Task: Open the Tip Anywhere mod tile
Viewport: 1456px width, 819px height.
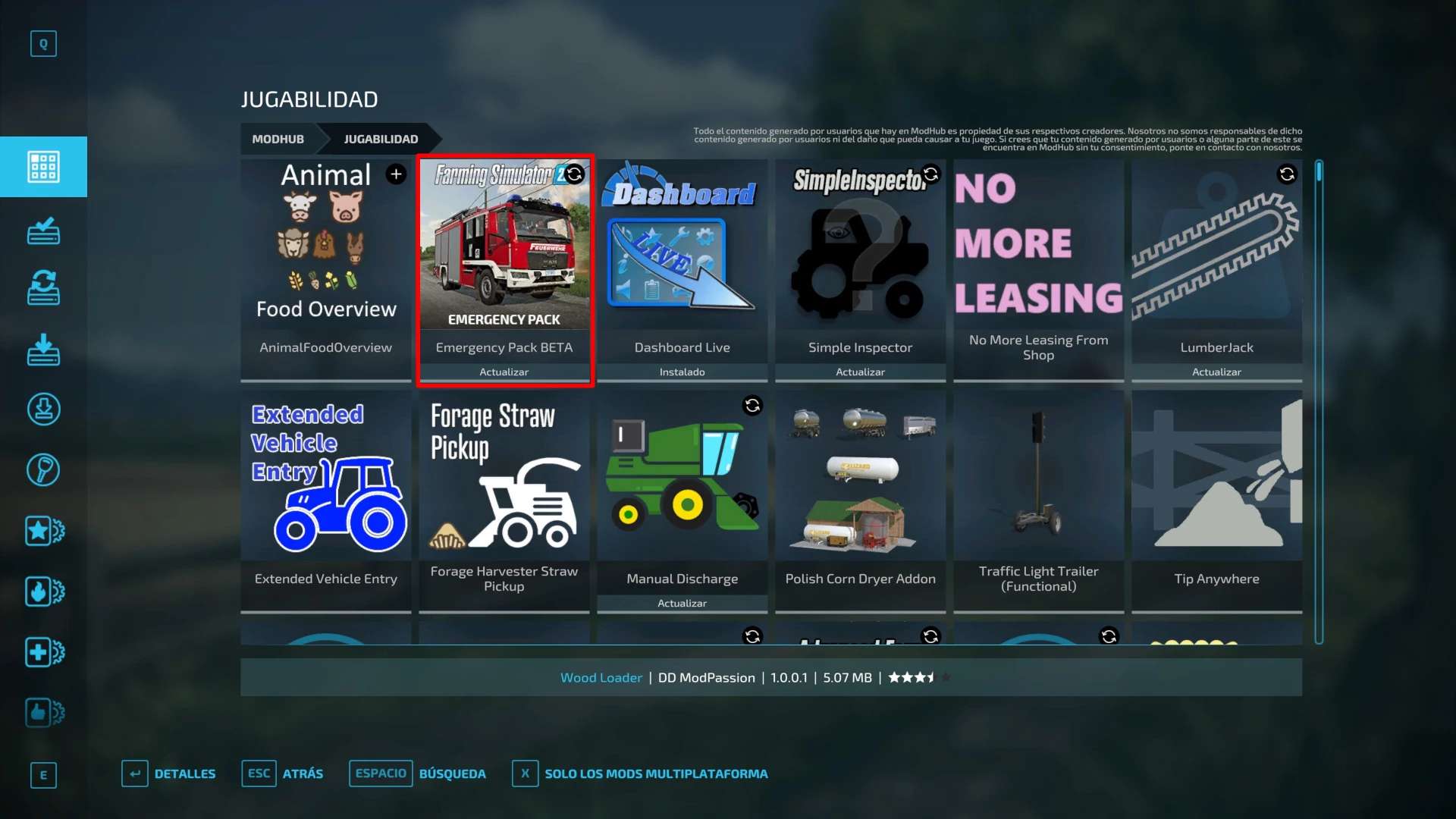Action: (1216, 500)
